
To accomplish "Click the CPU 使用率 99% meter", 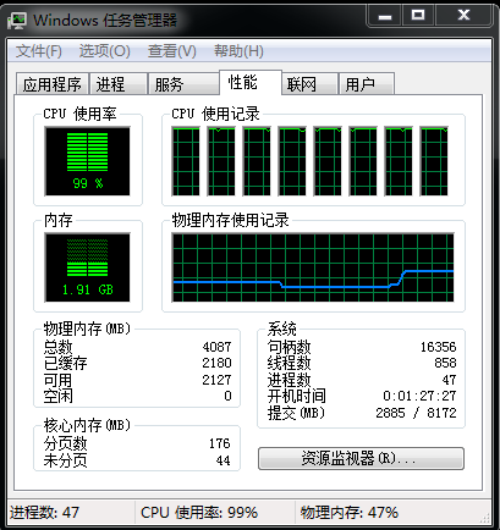I will coord(87,161).
